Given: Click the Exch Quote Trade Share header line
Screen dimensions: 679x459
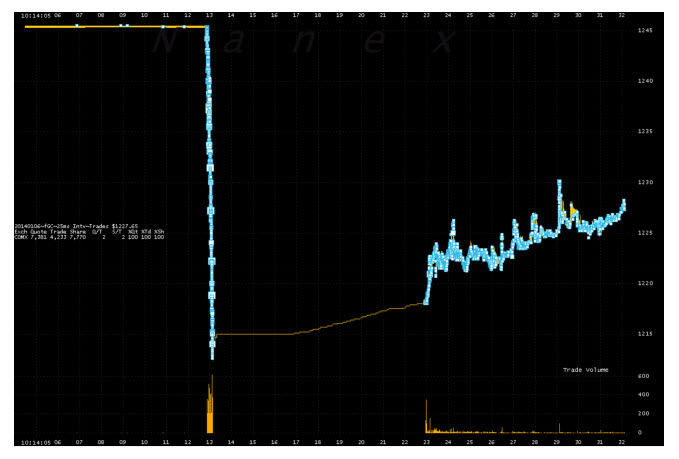Looking at the screenshot, I should click(x=89, y=232).
